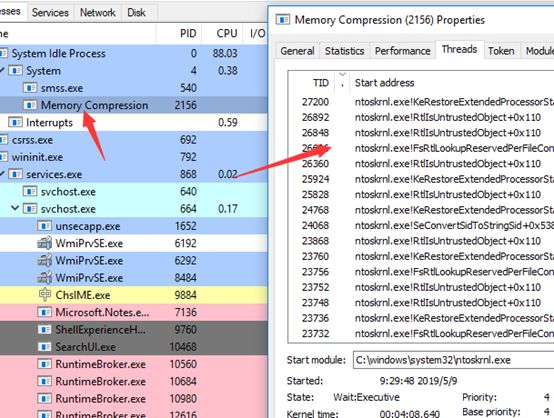Sort processes by CPU column

pyautogui.click(x=222, y=34)
